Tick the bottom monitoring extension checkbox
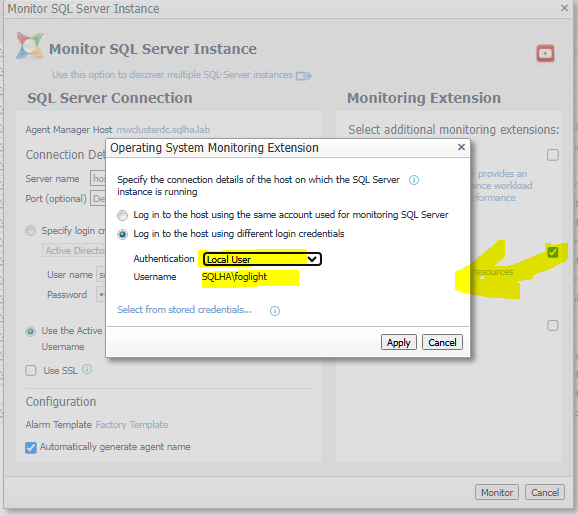This screenshot has width=578, height=516. coord(553,325)
